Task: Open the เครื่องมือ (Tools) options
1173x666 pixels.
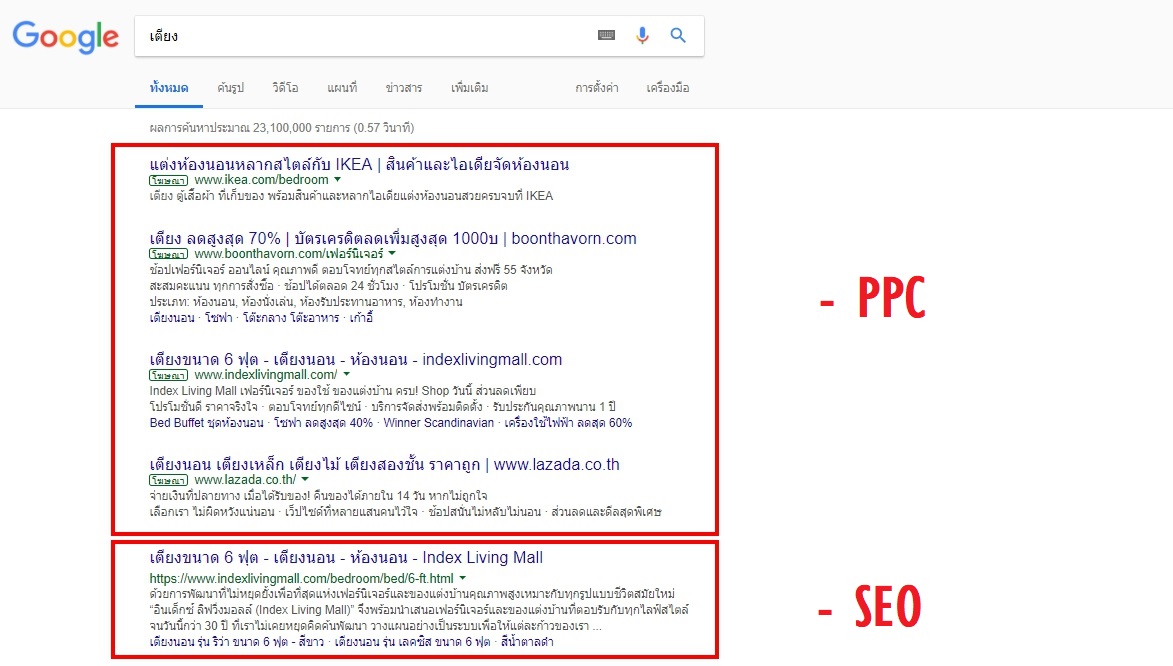Action: click(668, 88)
